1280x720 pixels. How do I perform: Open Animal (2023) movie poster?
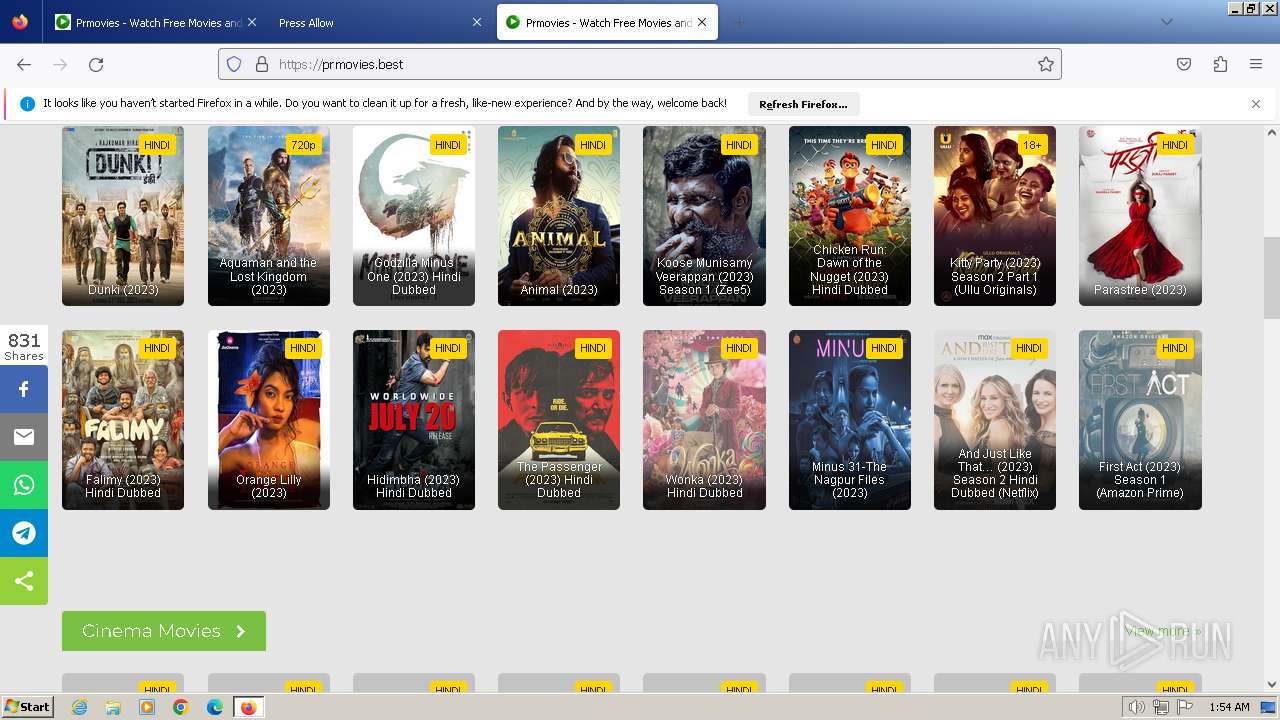point(559,216)
